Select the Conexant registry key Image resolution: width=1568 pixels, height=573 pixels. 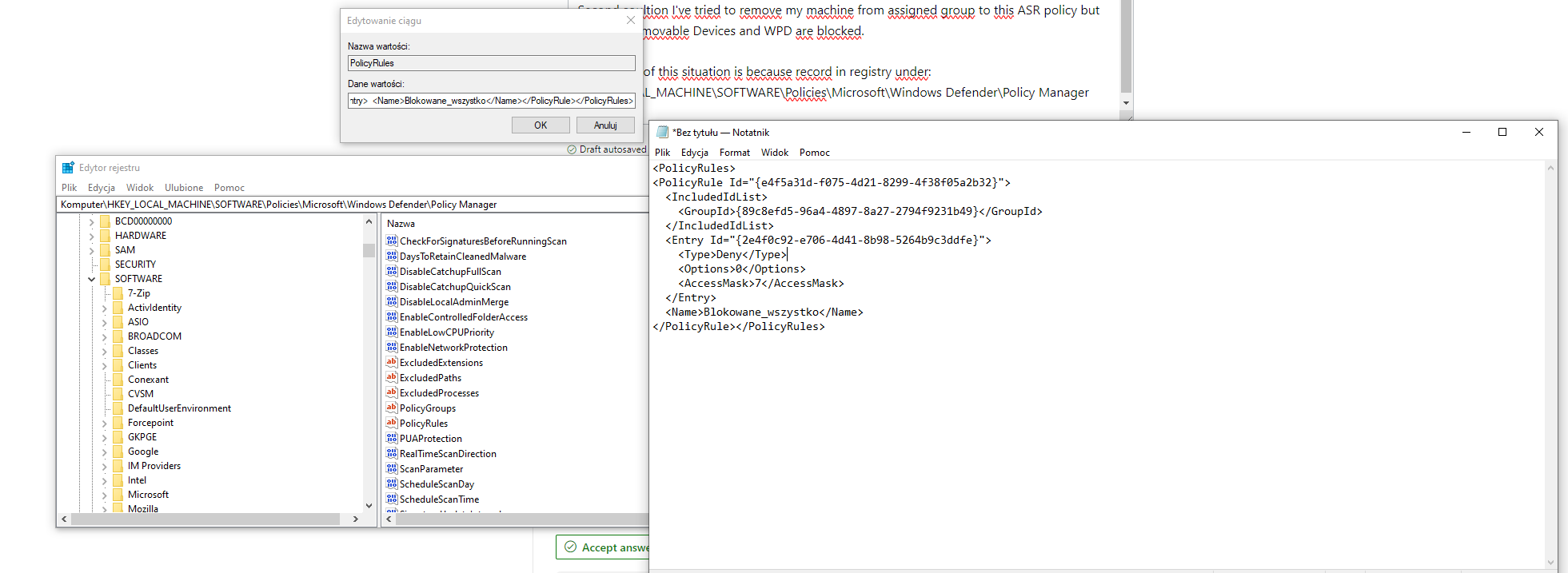click(x=148, y=380)
